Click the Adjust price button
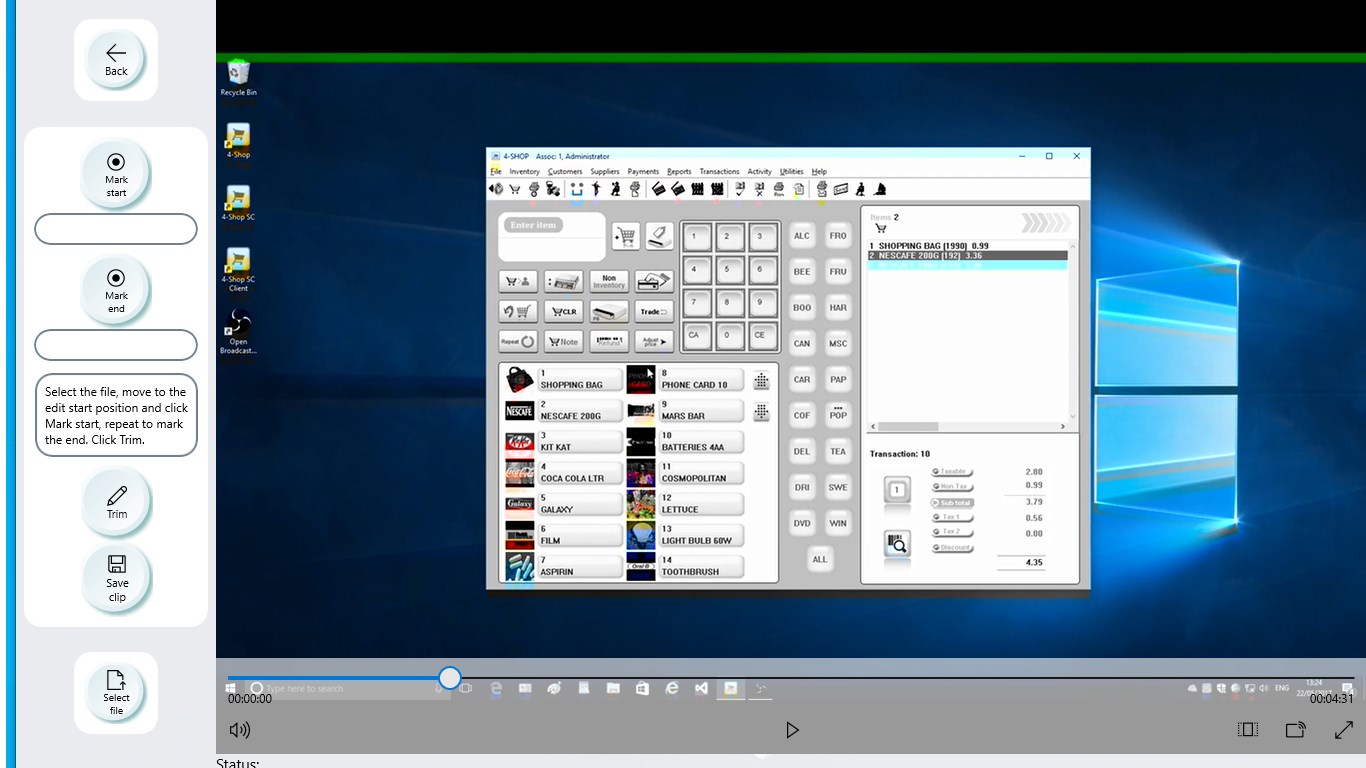 point(654,342)
